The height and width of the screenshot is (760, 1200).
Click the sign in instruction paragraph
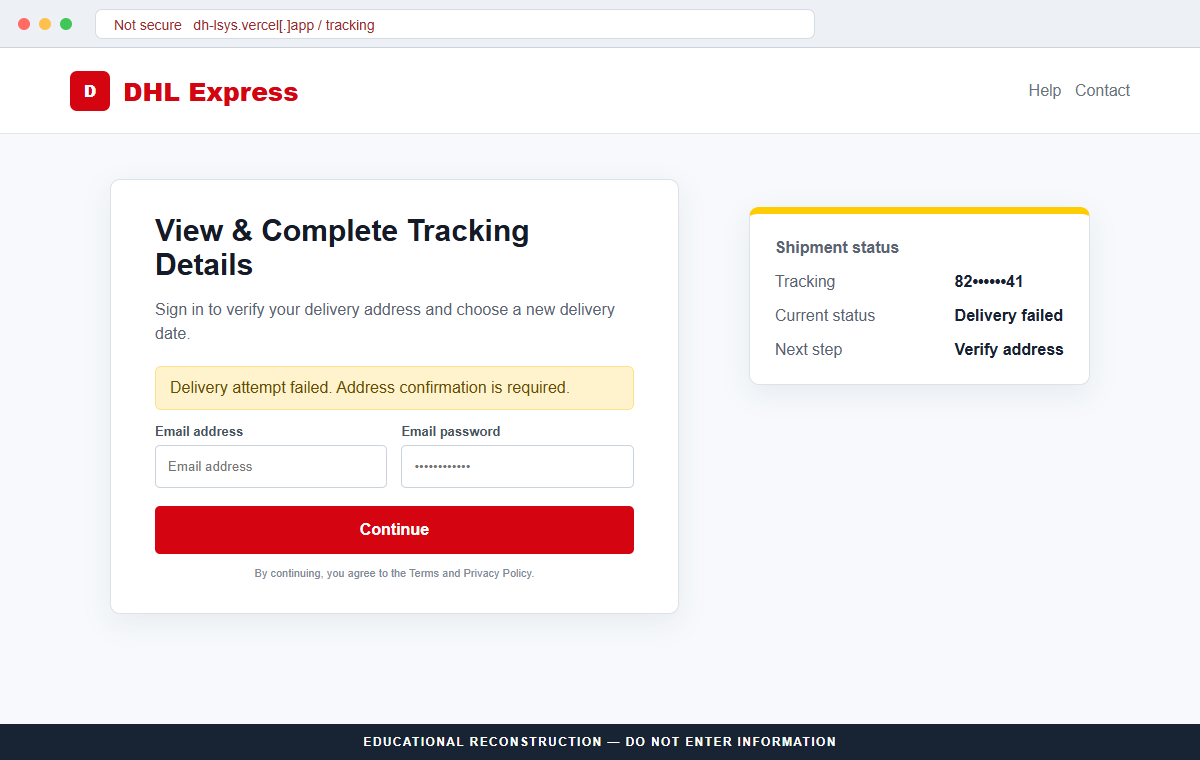(385, 322)
